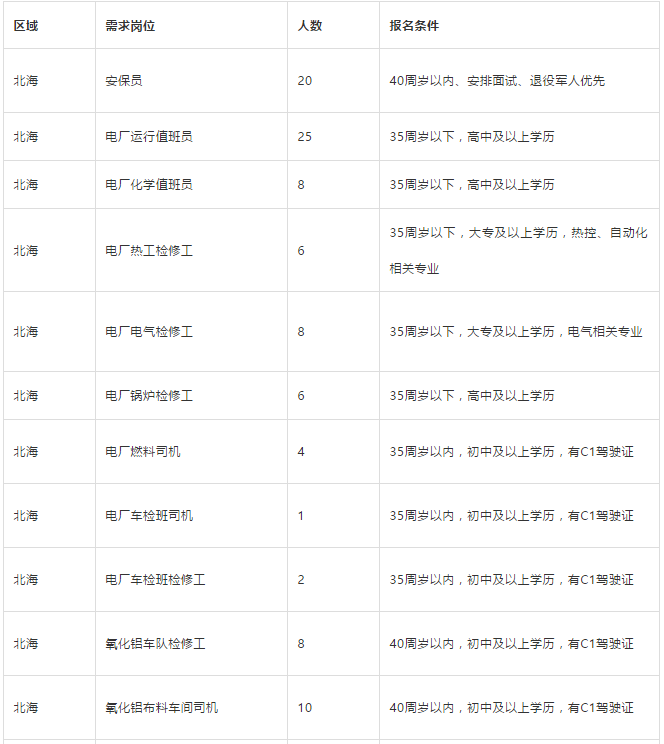Click the 电厂车检班检修工 cell

(x=155, y=580)
